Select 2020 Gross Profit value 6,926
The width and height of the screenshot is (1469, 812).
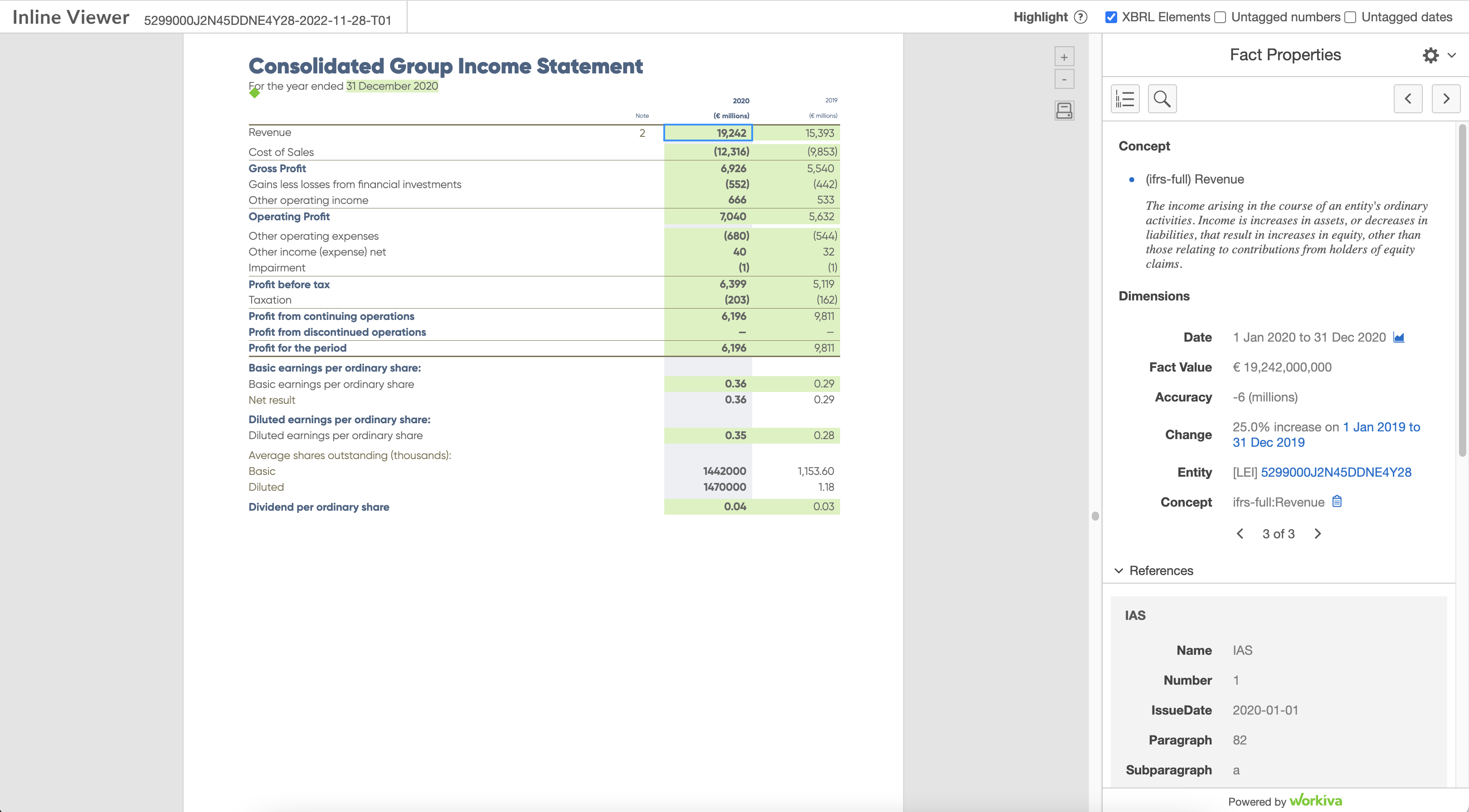[708, 169]
